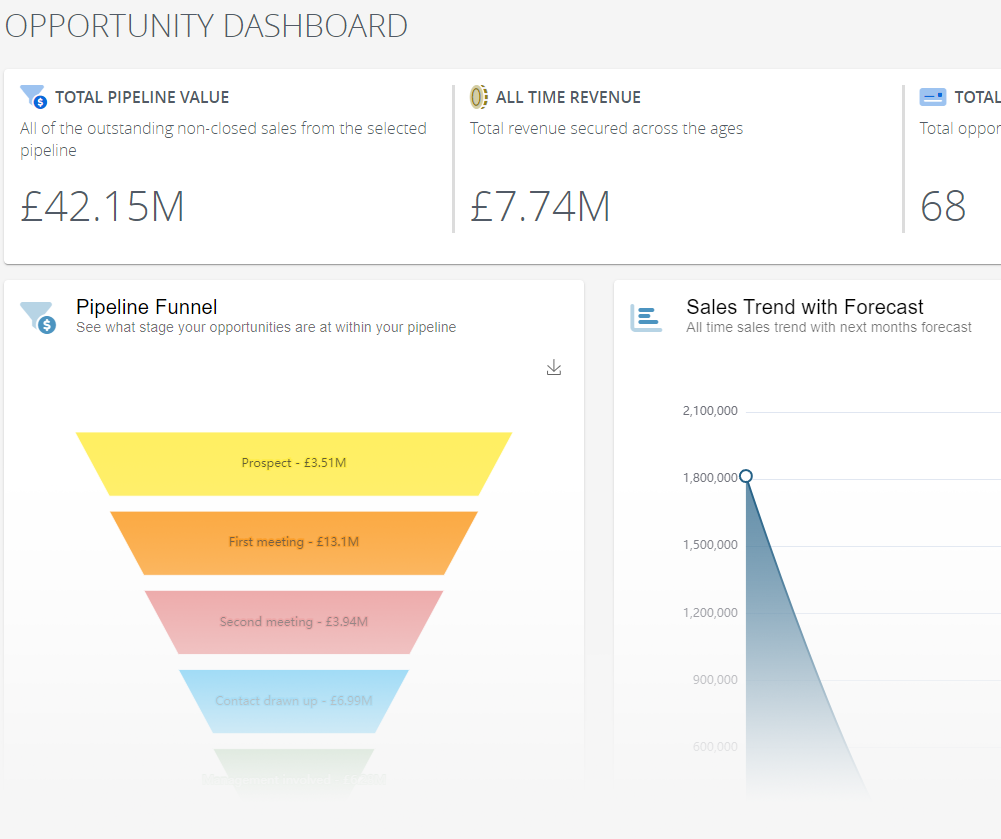Click the Sales Trend with Forecast title
1001x839 pixels.
(x=804, y=307)
